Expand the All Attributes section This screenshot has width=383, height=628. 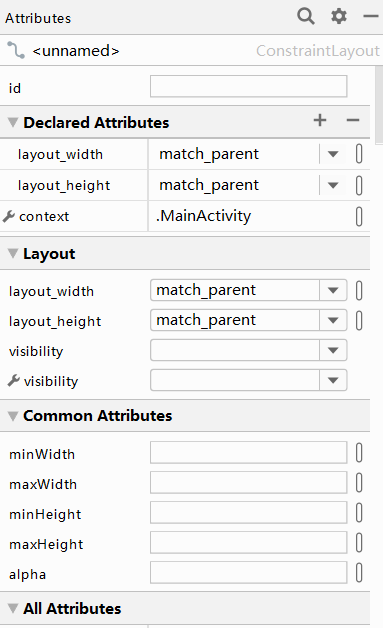13,608
